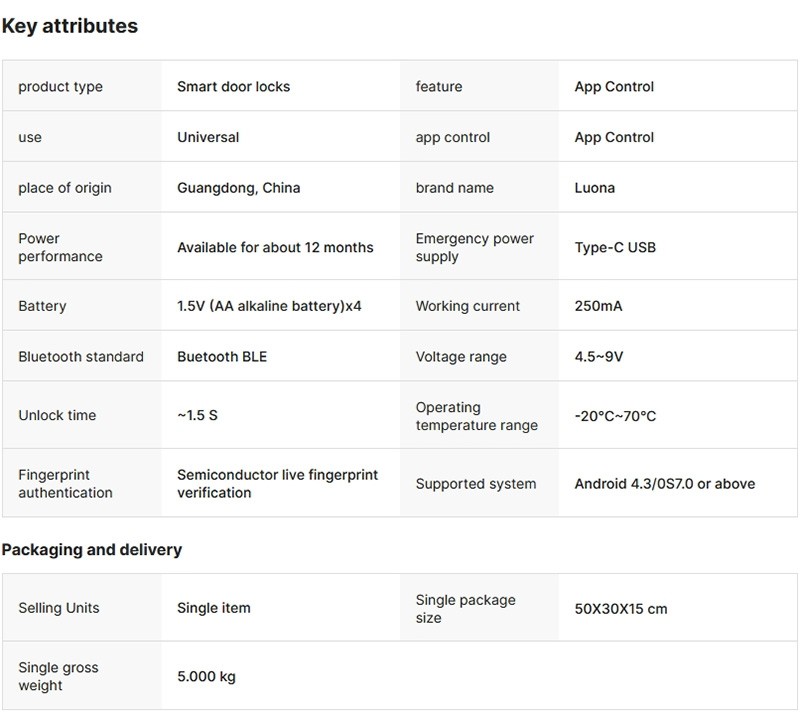Image resolution: width=800 pixels, height=721 pixels.
Task: Click Android 4.3/0S7.0 or above value
Action: tap(664, 484)
